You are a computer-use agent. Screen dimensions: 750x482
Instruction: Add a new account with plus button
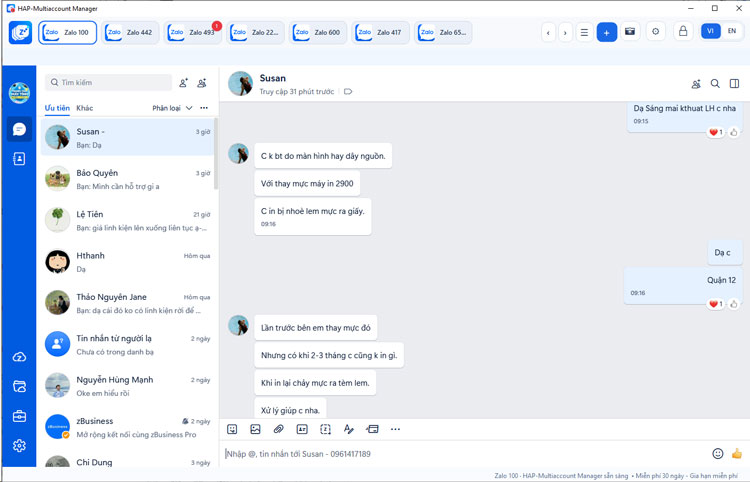(x=607, y=33)
